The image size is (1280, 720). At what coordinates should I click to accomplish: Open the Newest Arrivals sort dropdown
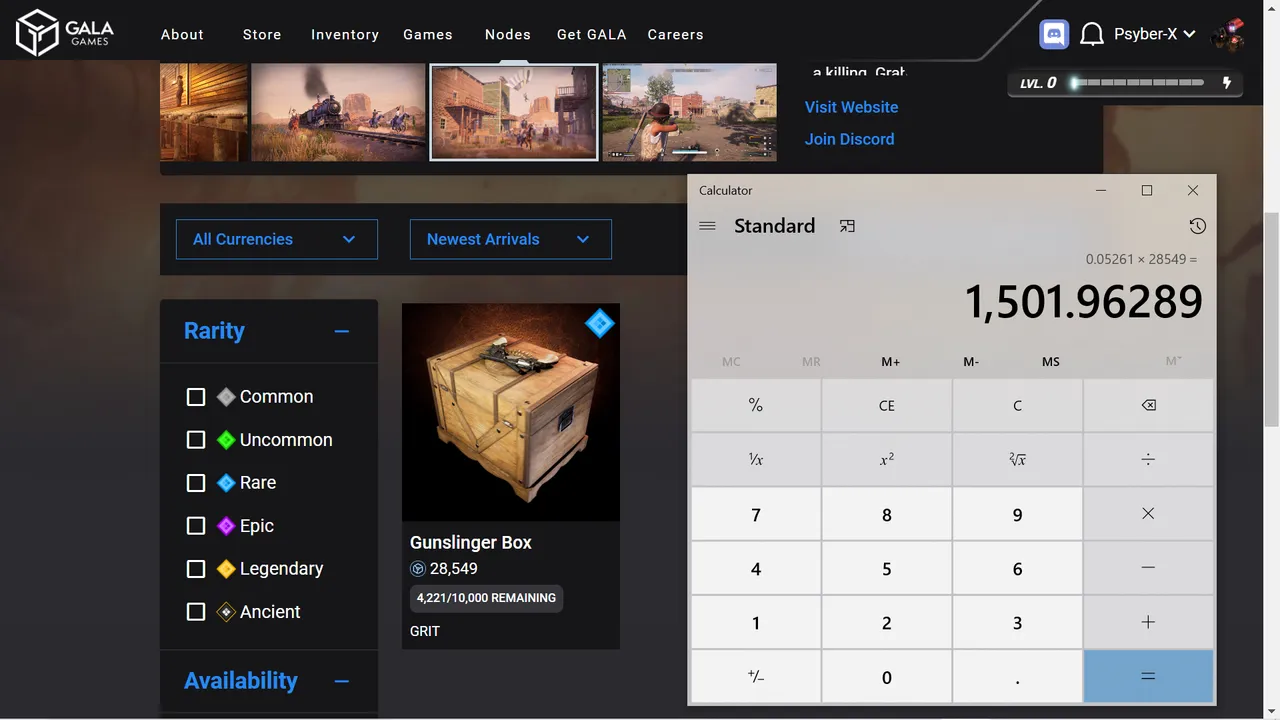click(511, 239)
